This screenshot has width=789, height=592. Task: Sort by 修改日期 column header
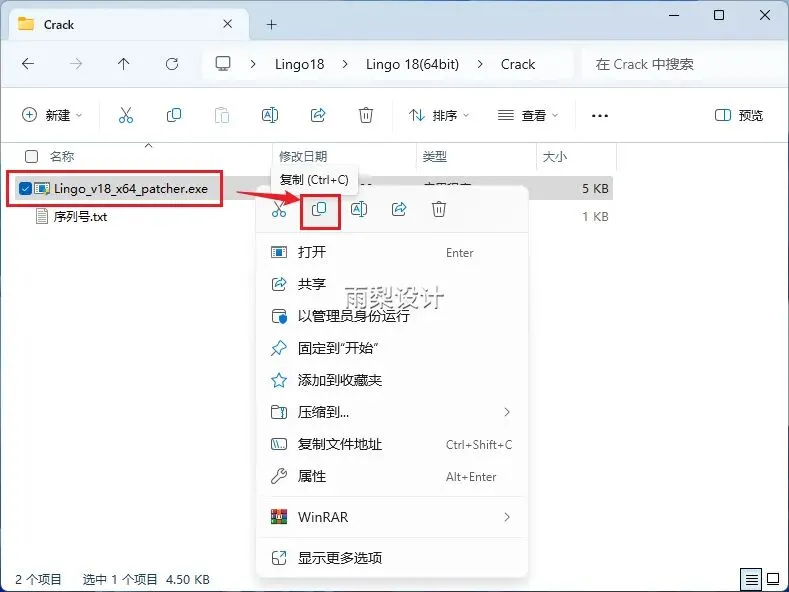pos(303,157)
